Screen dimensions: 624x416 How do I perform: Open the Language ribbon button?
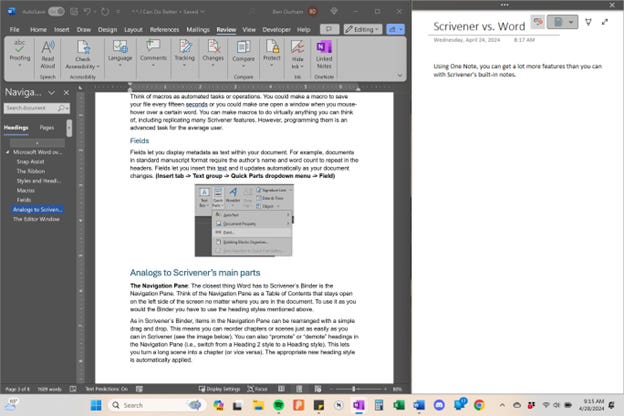coord(120,53)
